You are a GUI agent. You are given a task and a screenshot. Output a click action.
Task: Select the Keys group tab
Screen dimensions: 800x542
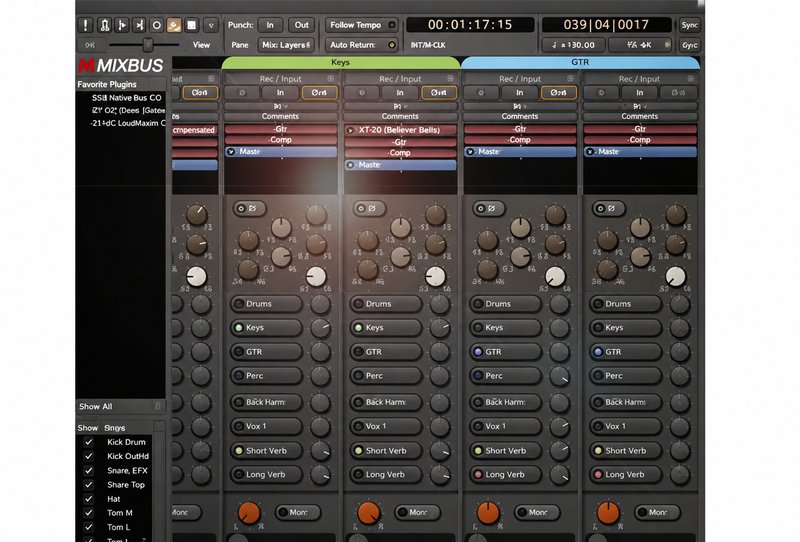340,62
